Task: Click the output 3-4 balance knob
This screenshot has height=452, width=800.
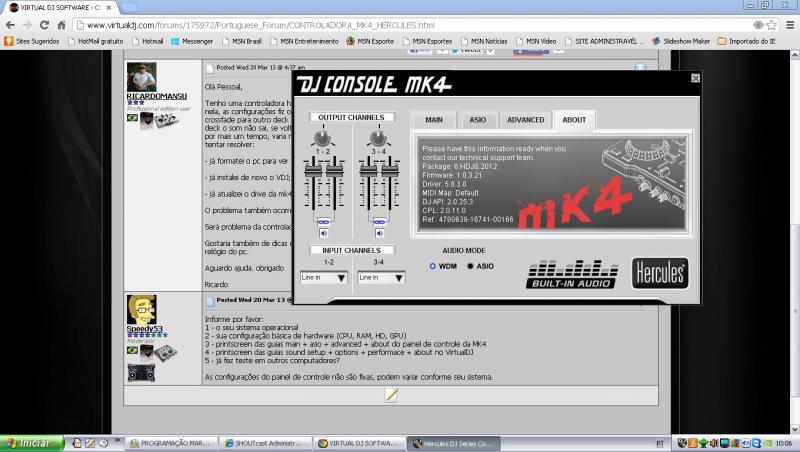Action: (378, 138)
